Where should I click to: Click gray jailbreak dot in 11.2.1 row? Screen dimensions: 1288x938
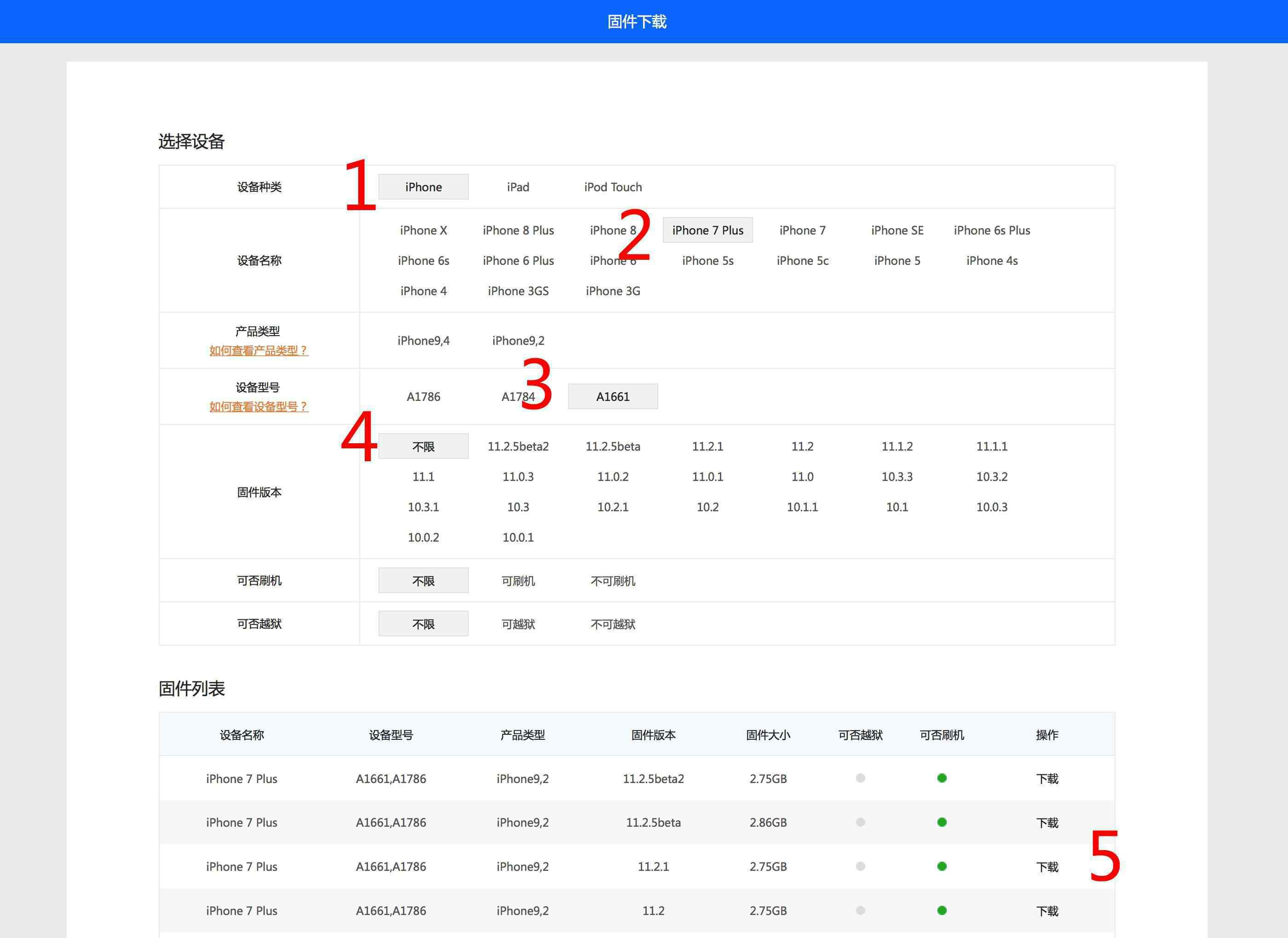point(860,866)
